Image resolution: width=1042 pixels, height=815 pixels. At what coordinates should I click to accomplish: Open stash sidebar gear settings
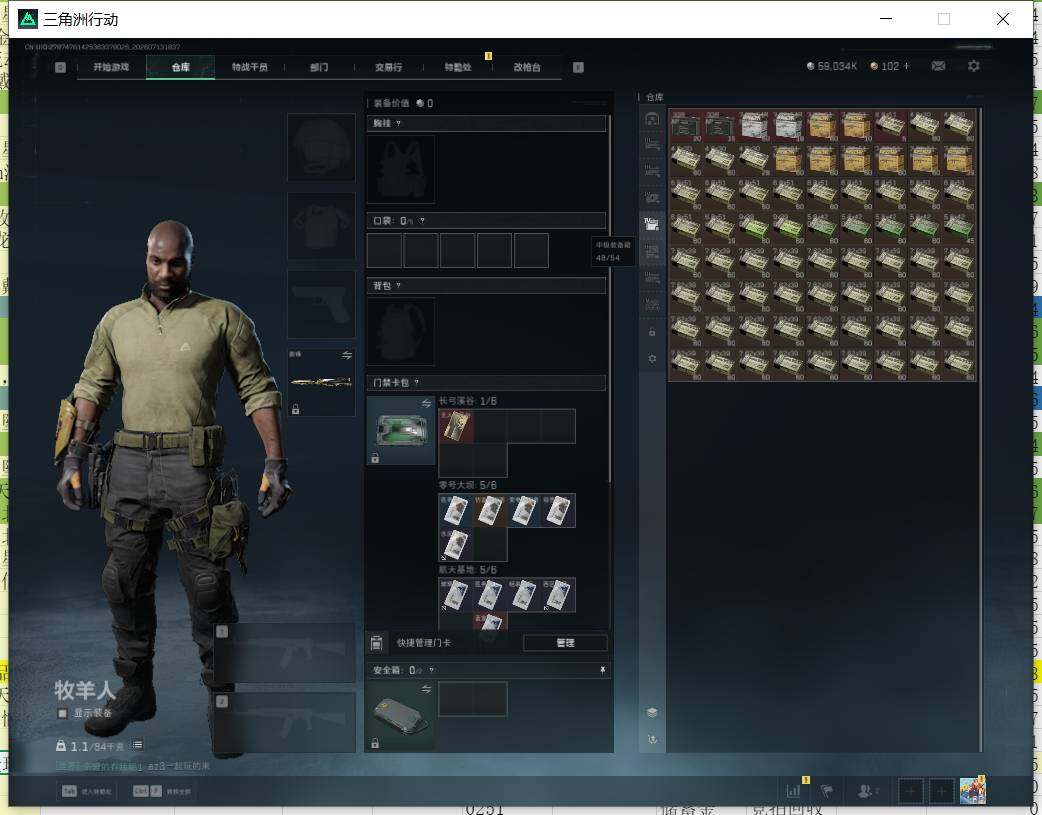pos(652,358)
